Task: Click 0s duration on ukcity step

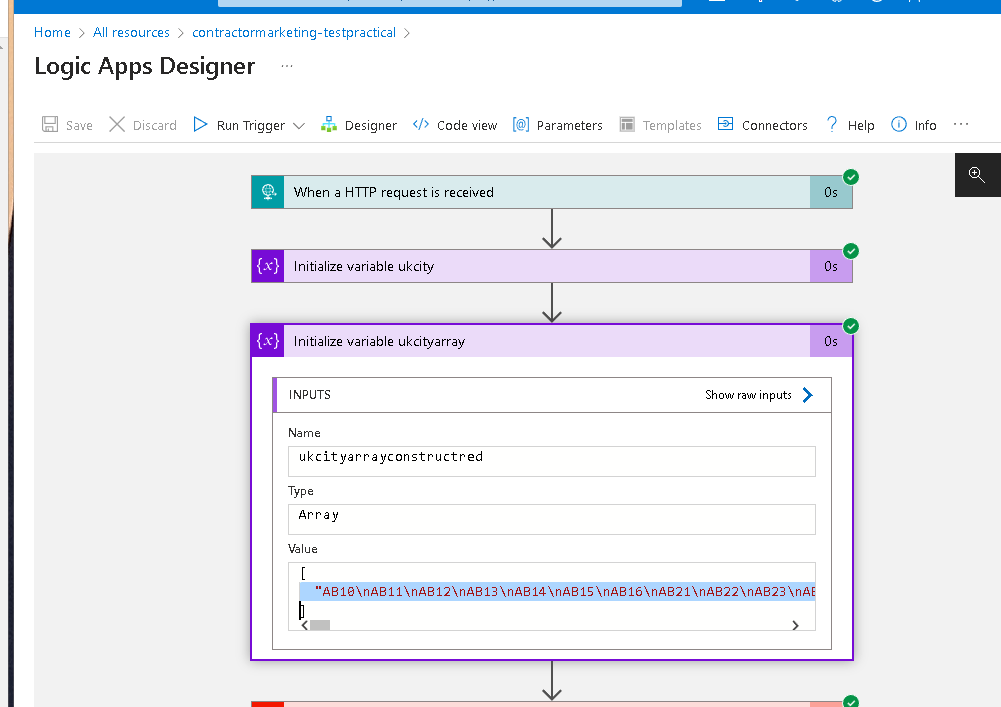Action: pos(831,266)
